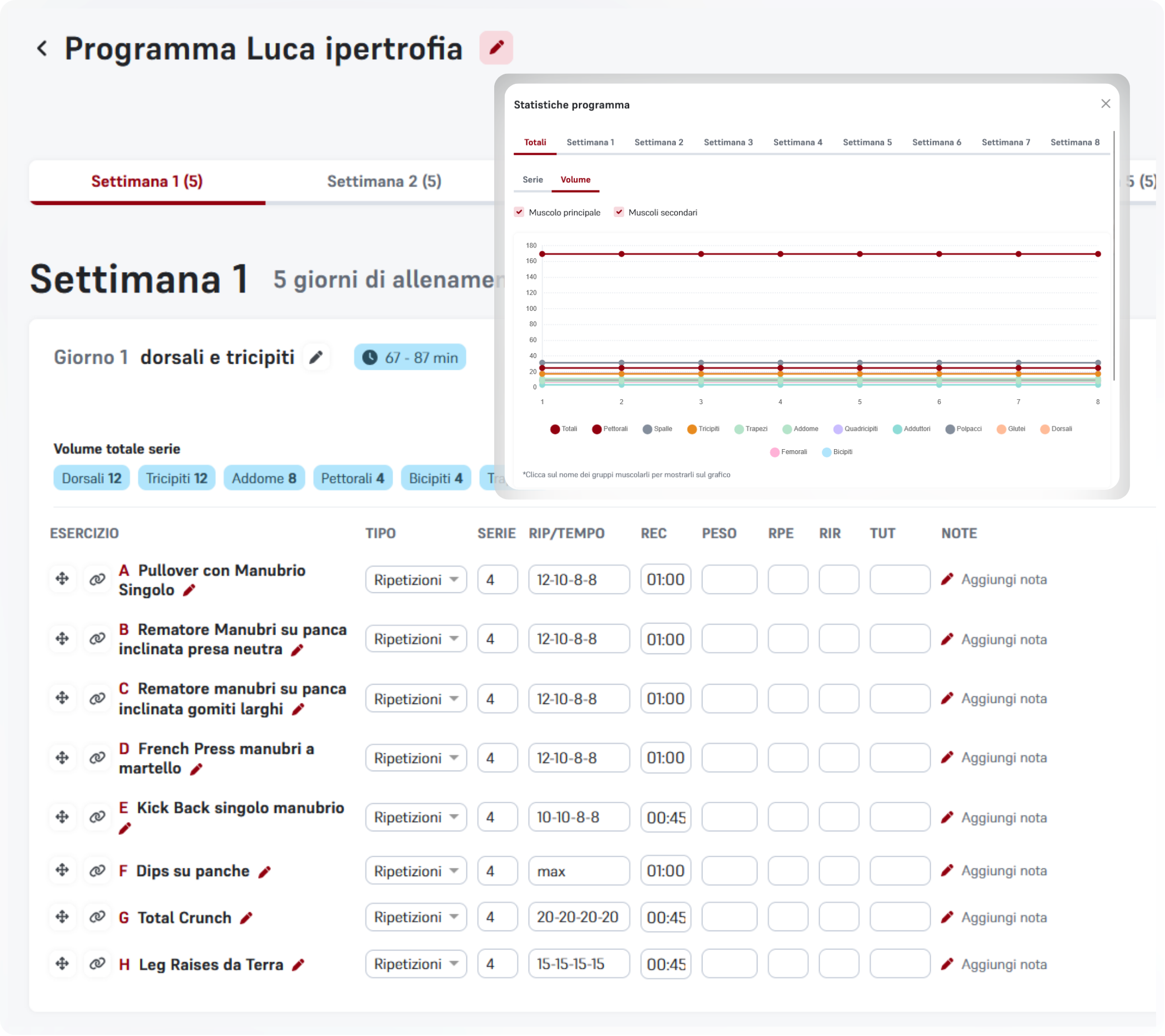Expand the Ripetizioni dropdown for Total Crunch
Image resolution: width=1165 pixels, height=1036 pixels.
tap(415, 918)
